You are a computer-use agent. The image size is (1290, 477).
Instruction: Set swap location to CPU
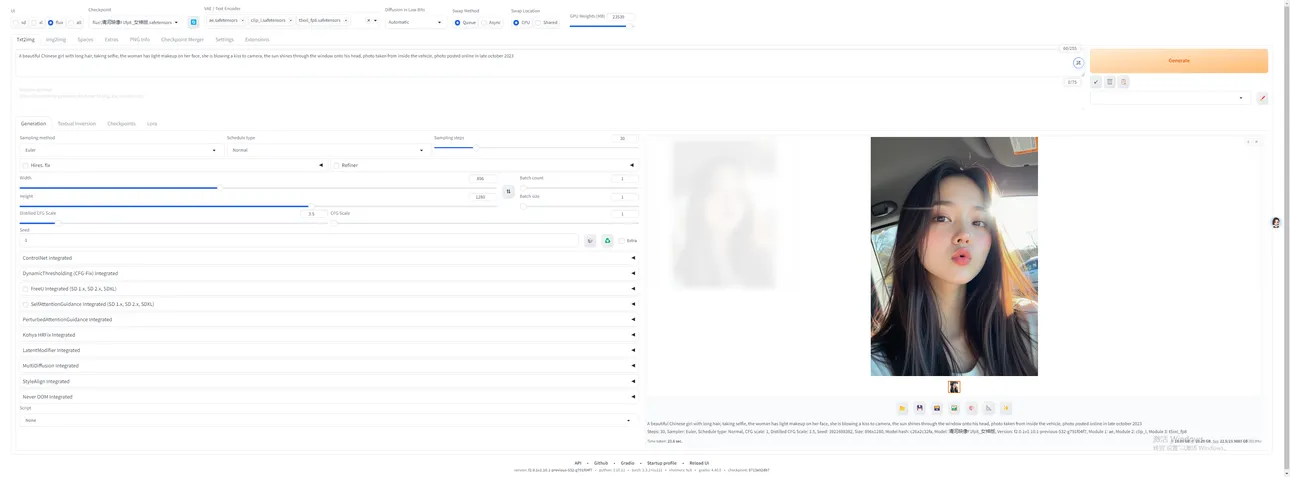(x=516, y=22)
